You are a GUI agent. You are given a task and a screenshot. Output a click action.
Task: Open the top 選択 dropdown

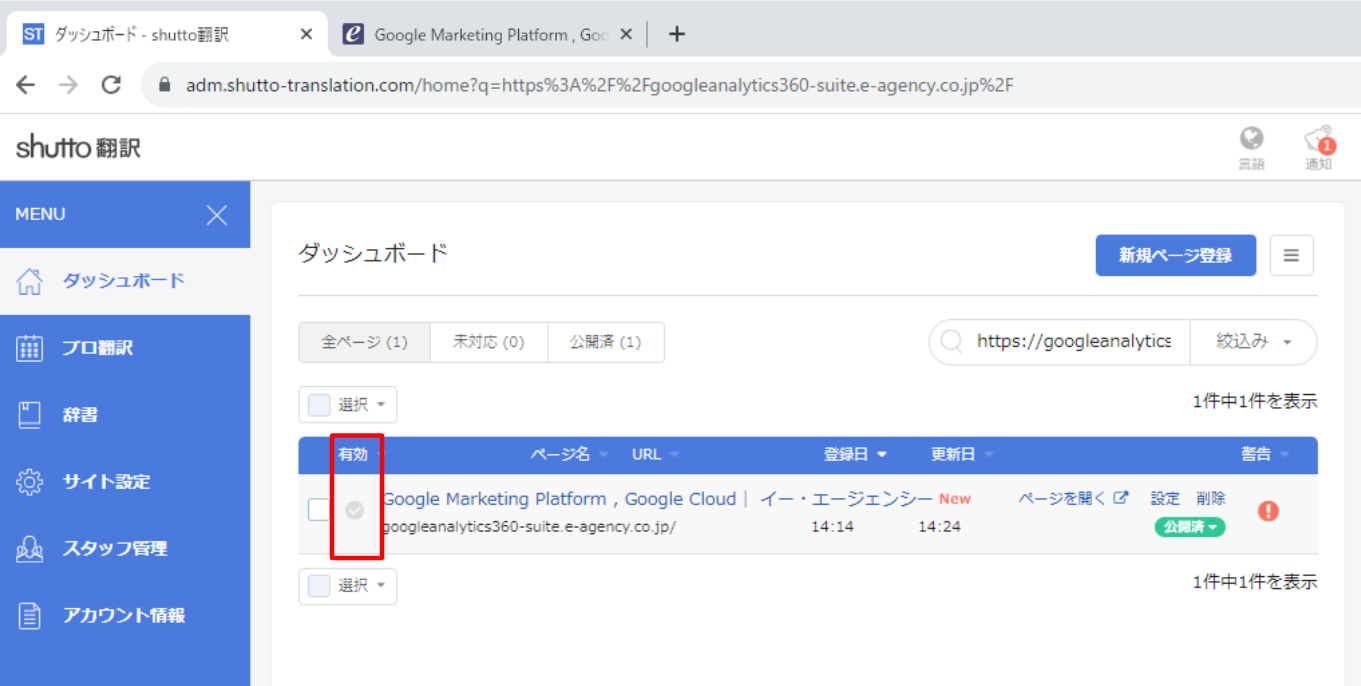(x=348, y=405)
